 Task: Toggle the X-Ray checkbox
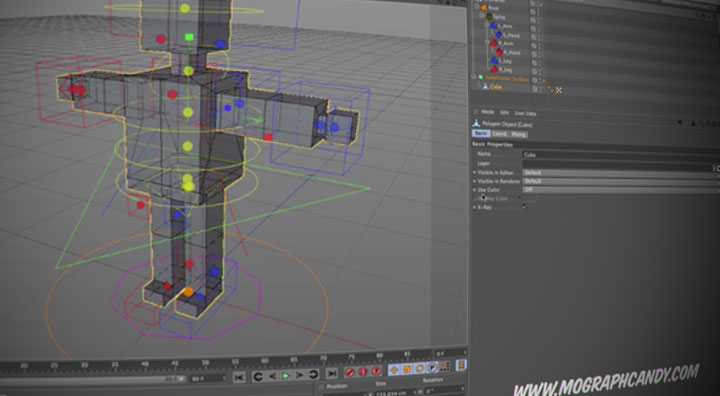click(524, 207)
